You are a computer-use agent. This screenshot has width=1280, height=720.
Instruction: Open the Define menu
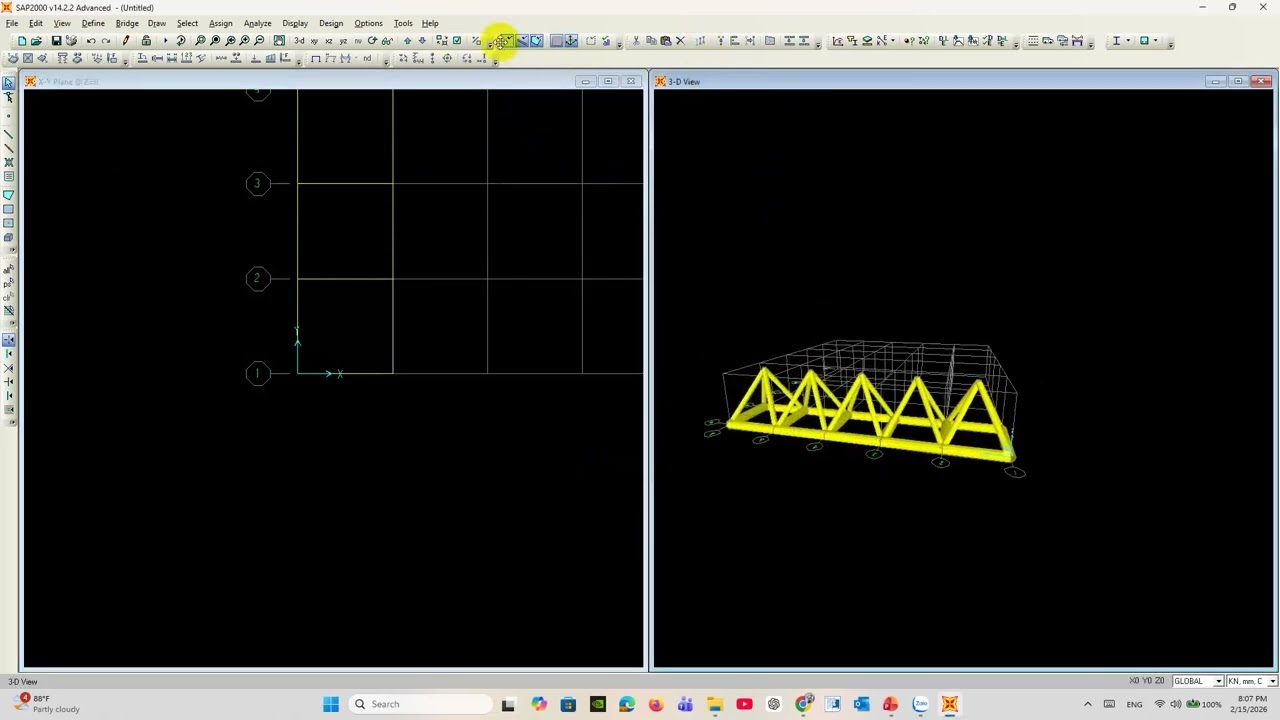[x=93, y=23]
